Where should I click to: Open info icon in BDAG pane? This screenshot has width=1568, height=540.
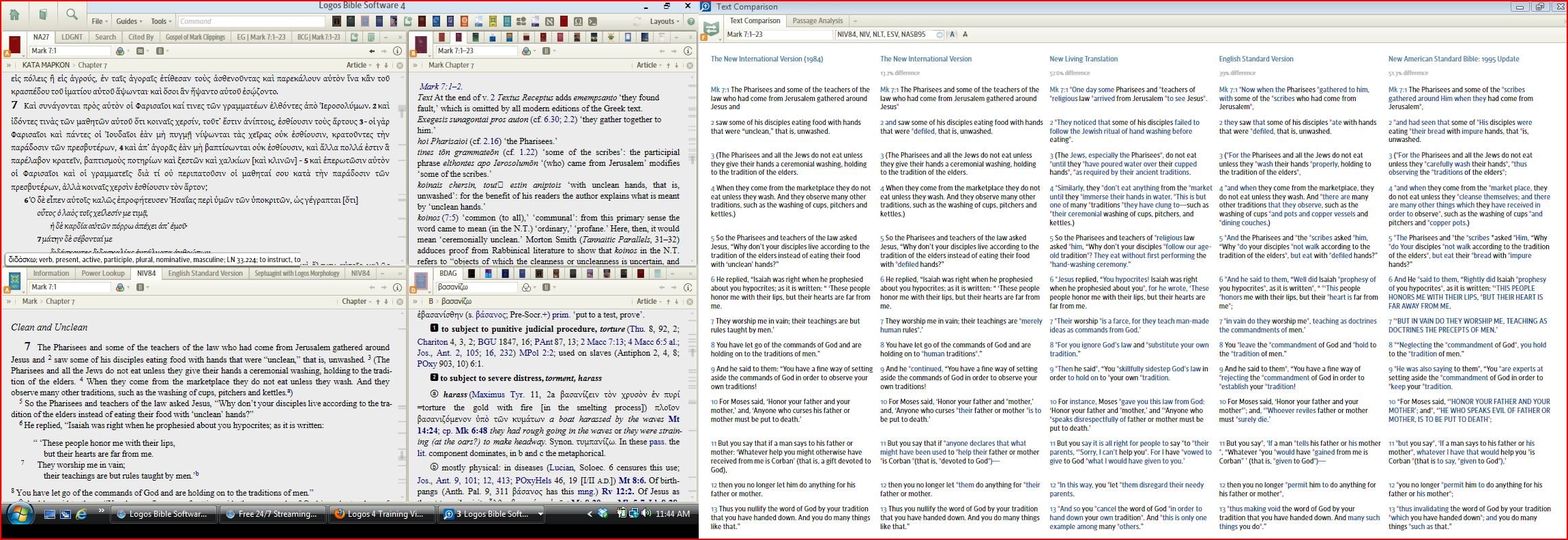coord(687,287)
